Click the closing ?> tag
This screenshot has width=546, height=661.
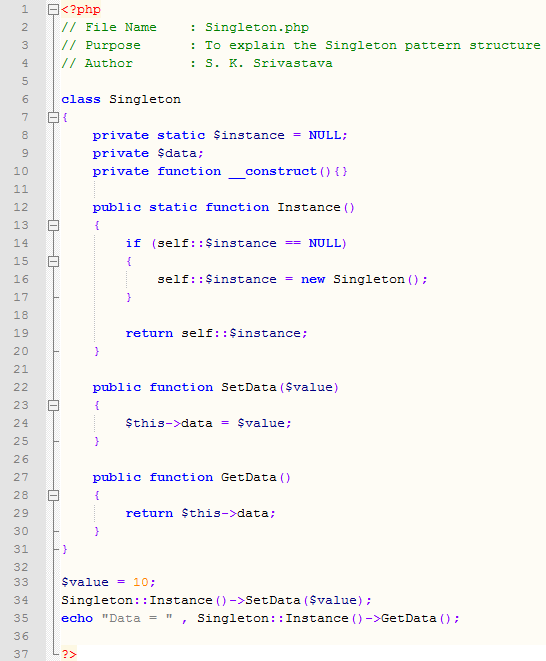[x=69, y=654]
